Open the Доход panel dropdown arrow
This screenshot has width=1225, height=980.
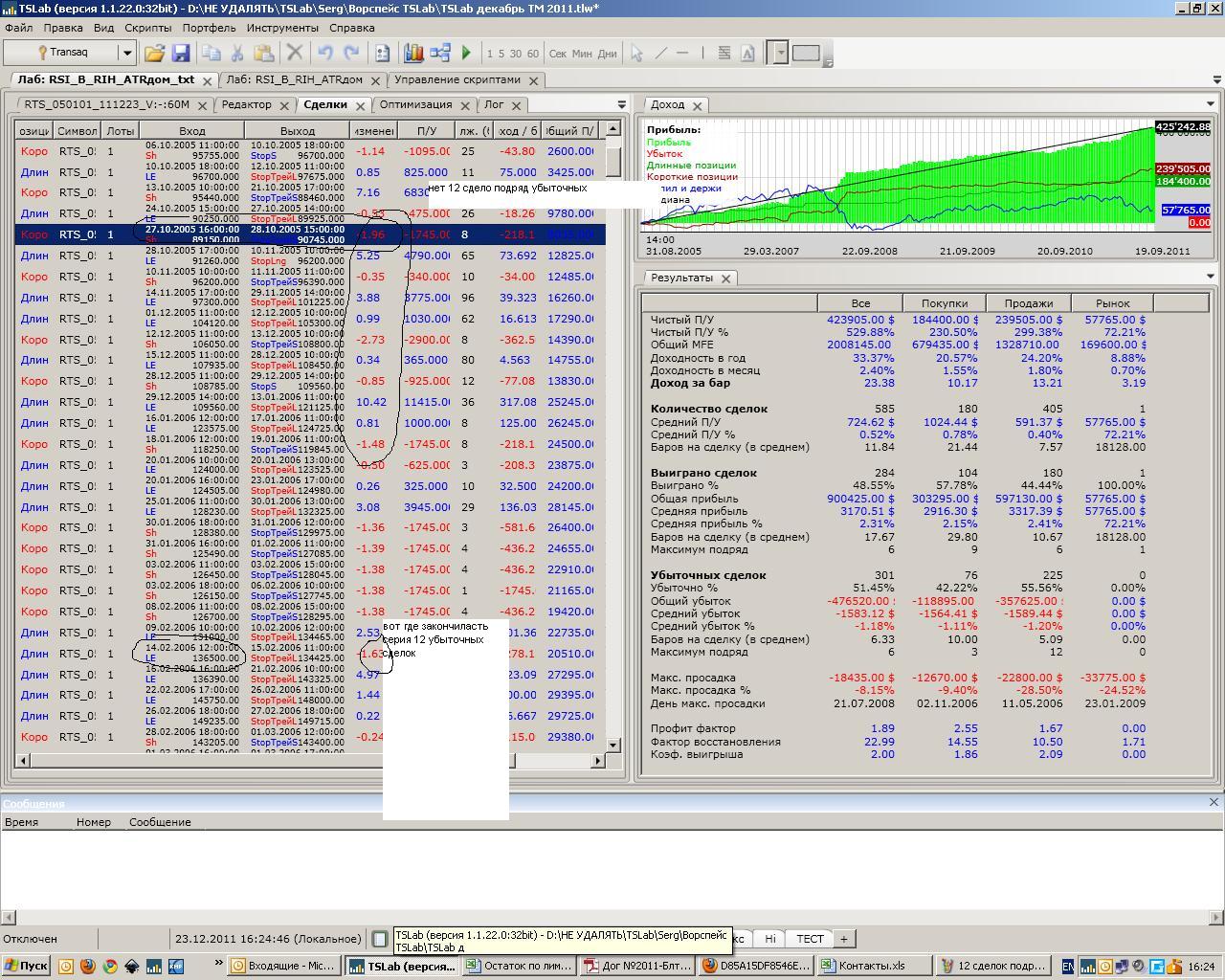(x=1210, y=104)
